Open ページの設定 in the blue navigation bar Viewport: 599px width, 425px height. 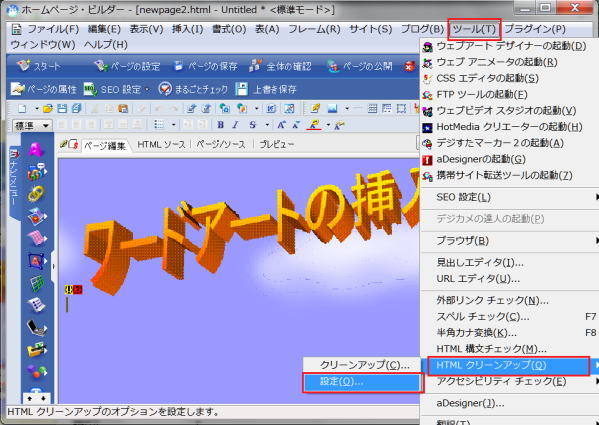click(x=127, y=66)
